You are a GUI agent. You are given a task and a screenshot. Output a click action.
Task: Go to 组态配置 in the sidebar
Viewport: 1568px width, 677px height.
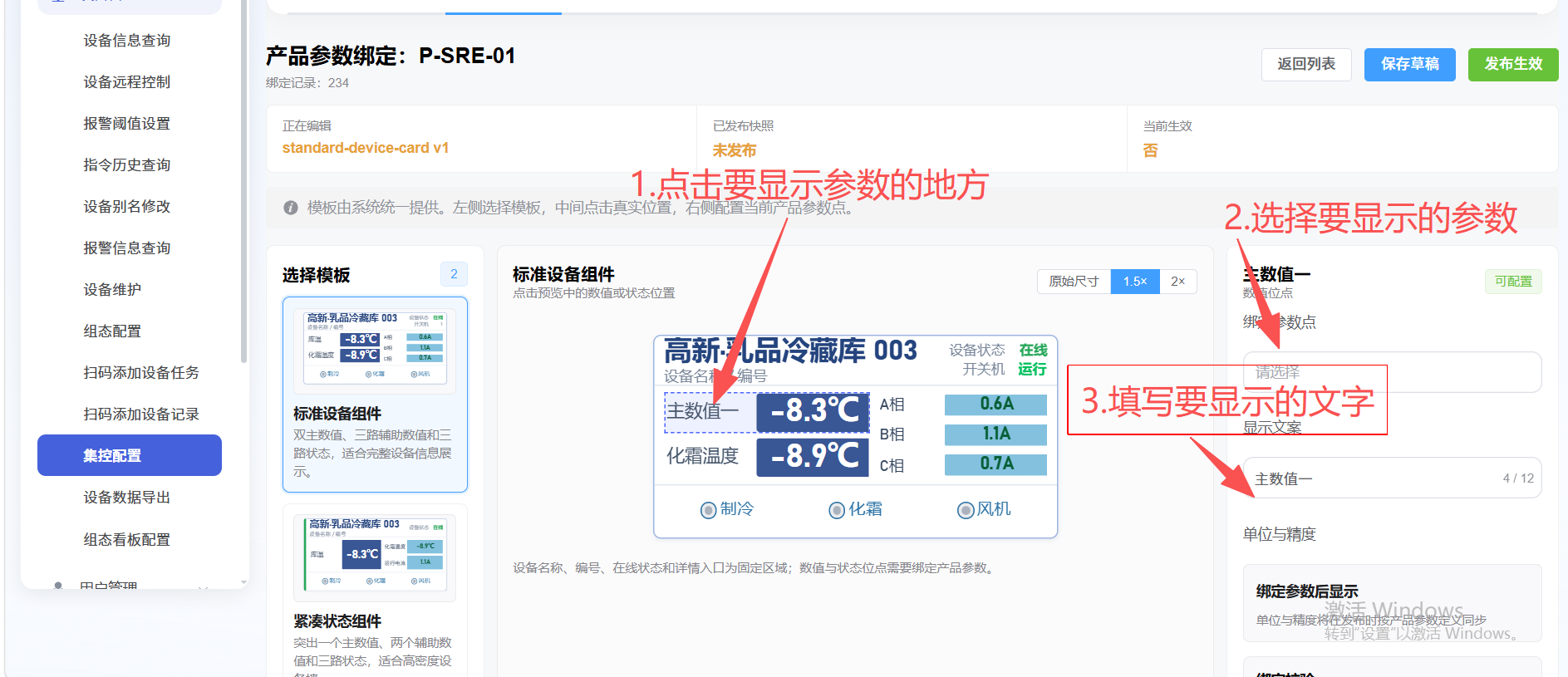(x=113, y=331)
